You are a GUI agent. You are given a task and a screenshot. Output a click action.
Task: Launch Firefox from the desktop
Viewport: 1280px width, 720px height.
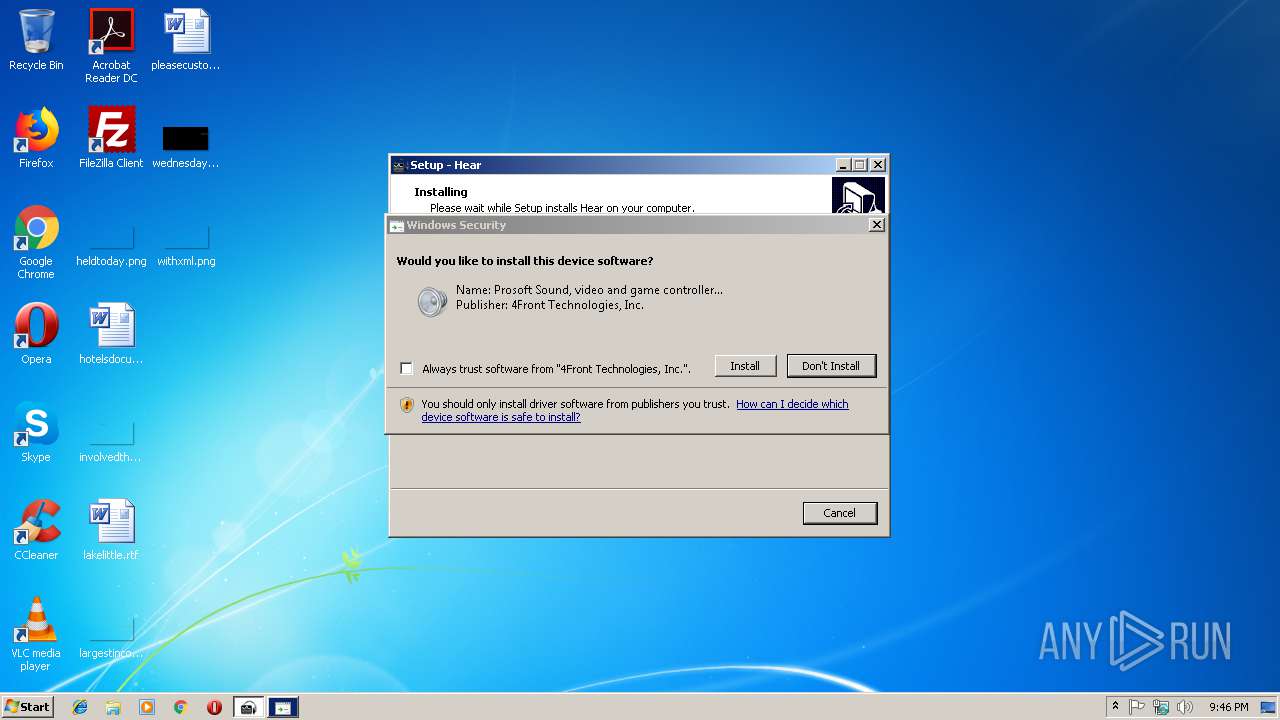pyautogui.click(x=36, y=138)
